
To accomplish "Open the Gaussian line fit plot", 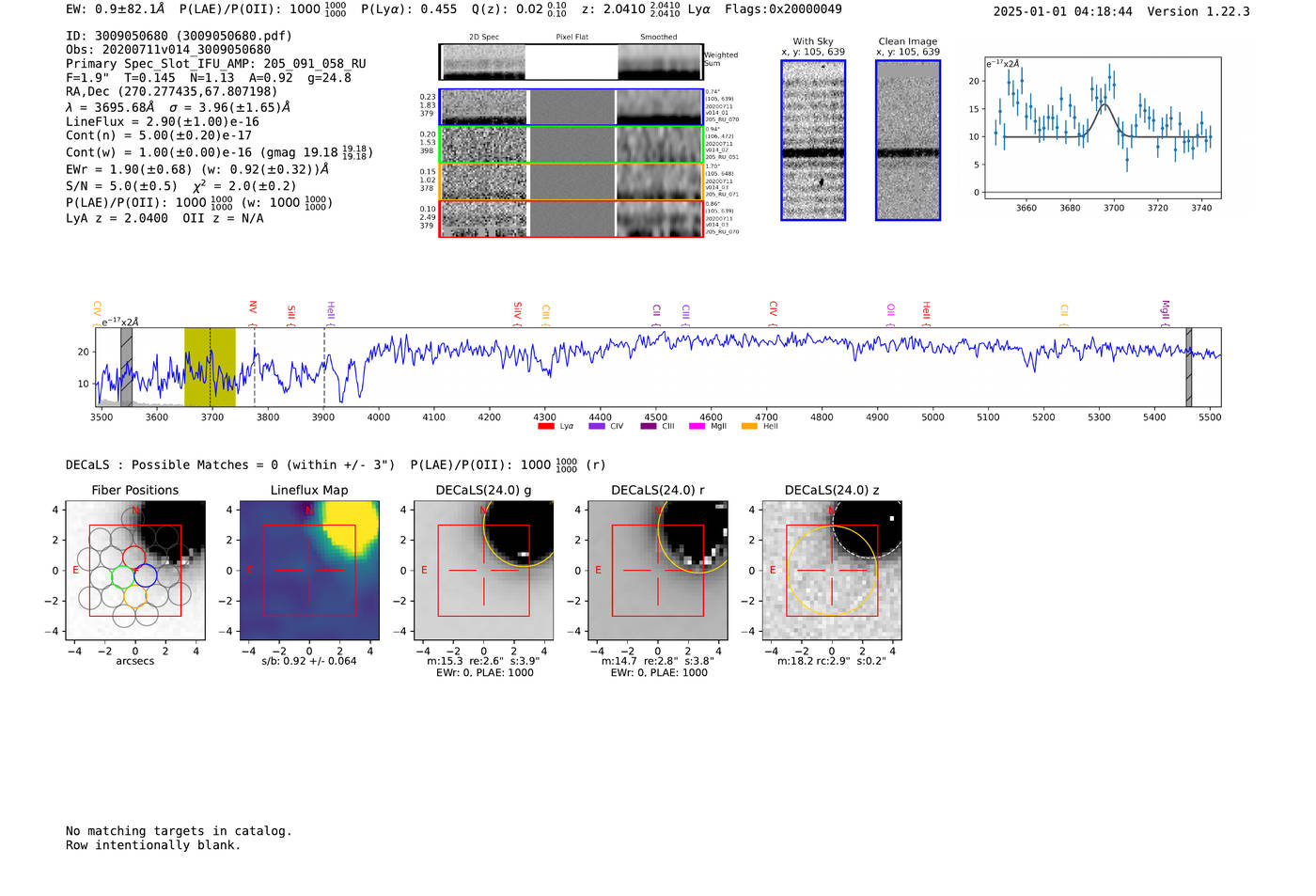I will (1102, 128).
